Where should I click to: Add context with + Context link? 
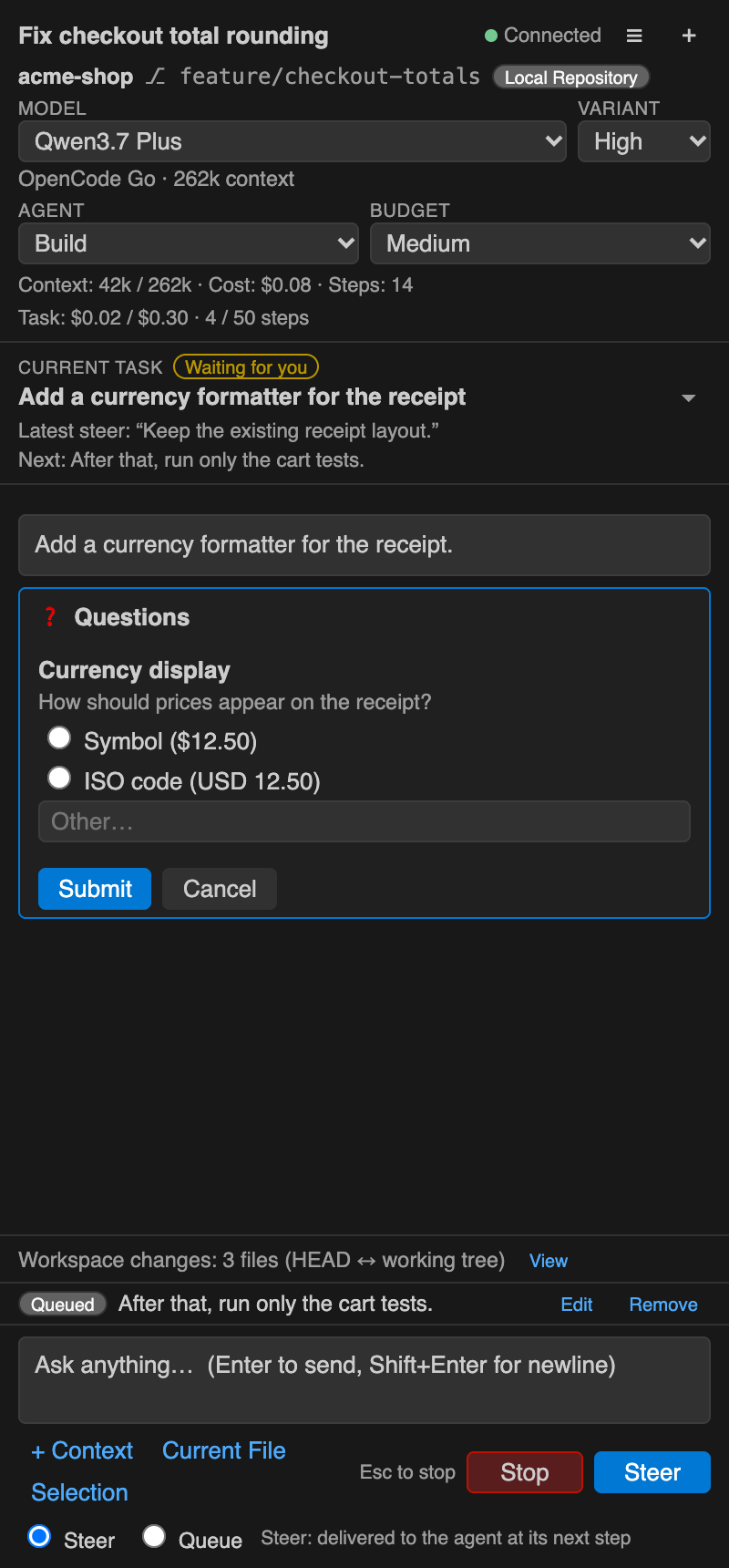(x=82, y=1450)
